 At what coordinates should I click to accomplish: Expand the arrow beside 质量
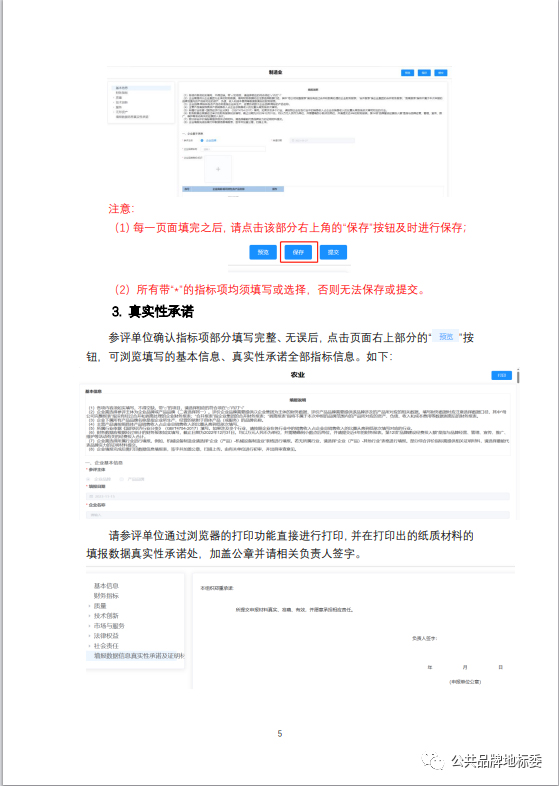pyautogui.click(x=90, y=606)
